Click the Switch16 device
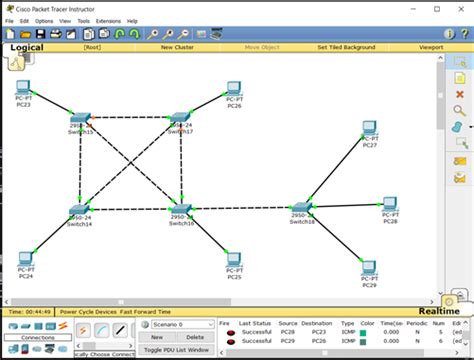474x360 pixels. click(x=181, y=209)
